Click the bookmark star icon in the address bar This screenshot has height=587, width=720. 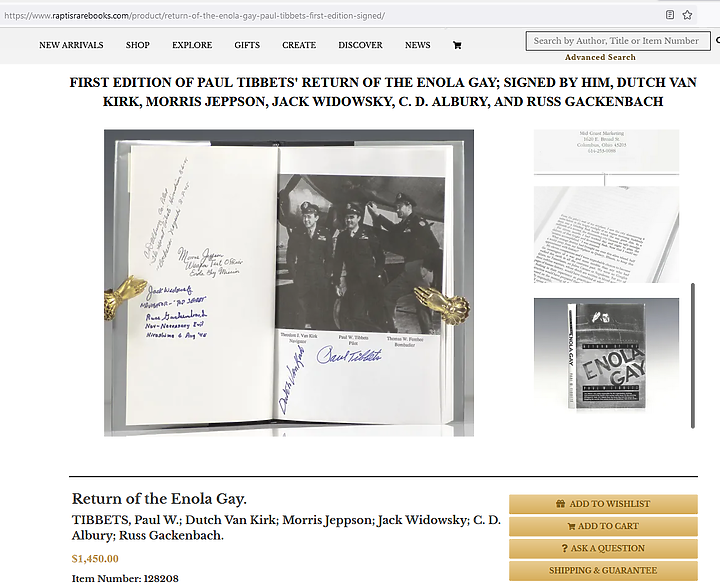tap(687, 15)
